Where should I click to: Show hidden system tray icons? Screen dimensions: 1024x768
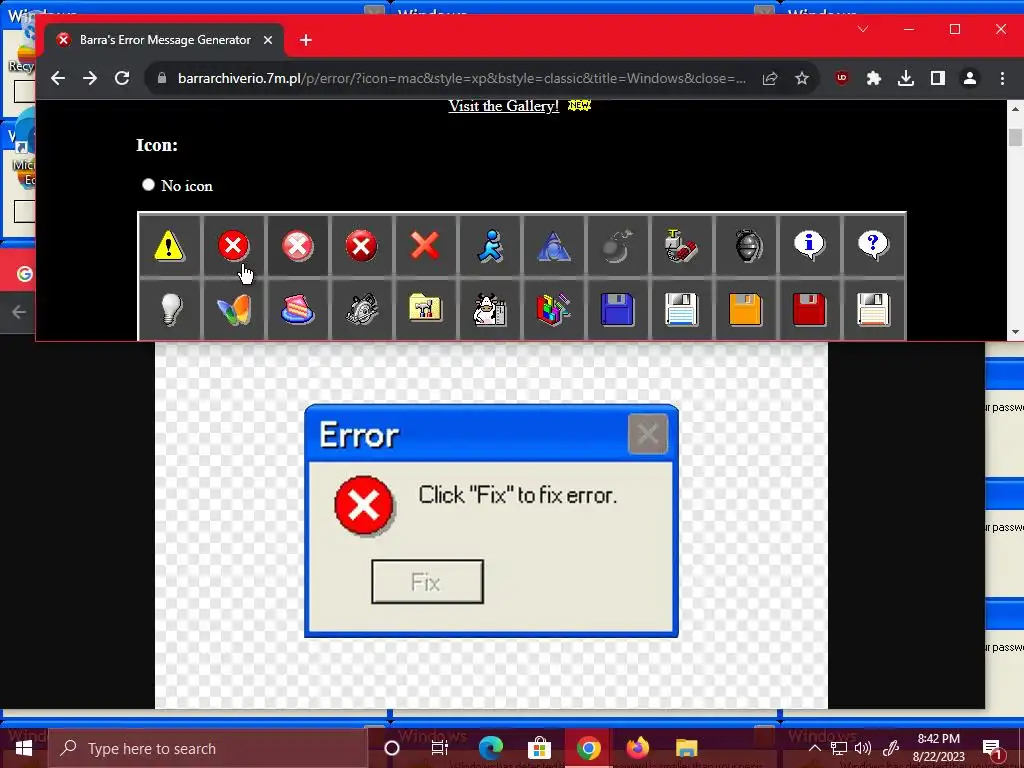tap(814, 748)
